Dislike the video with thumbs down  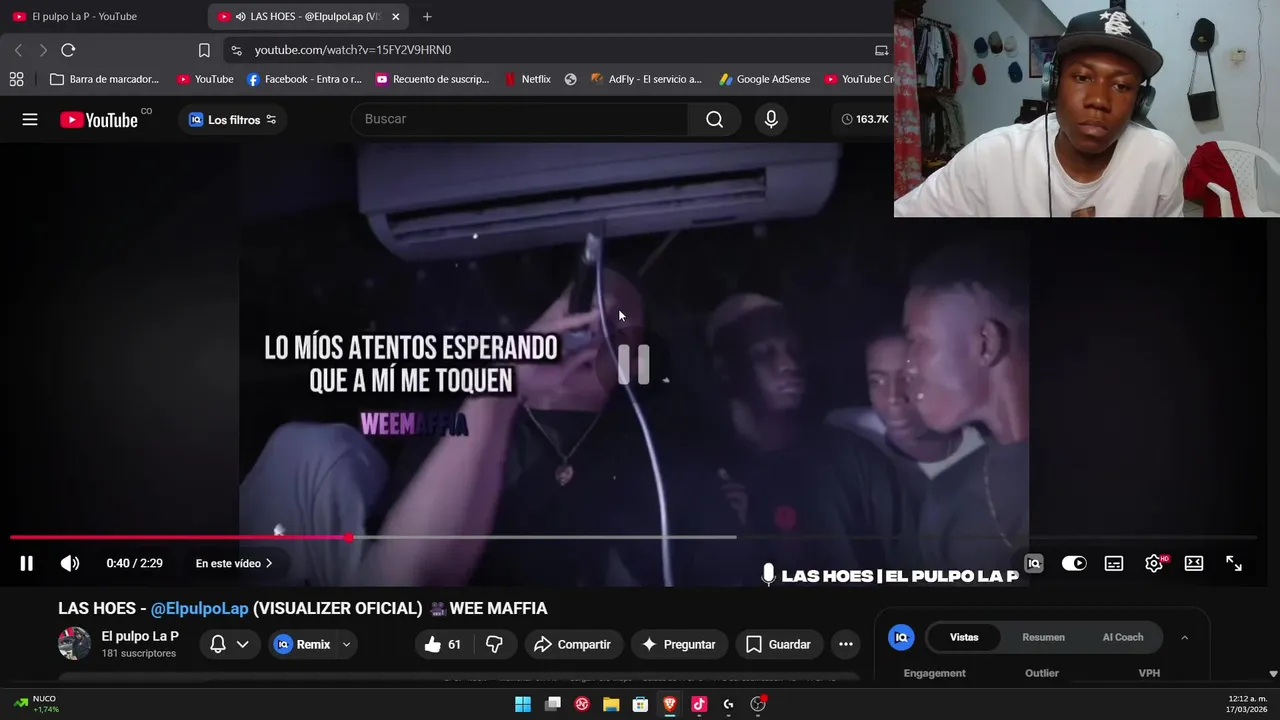(494, 644)
